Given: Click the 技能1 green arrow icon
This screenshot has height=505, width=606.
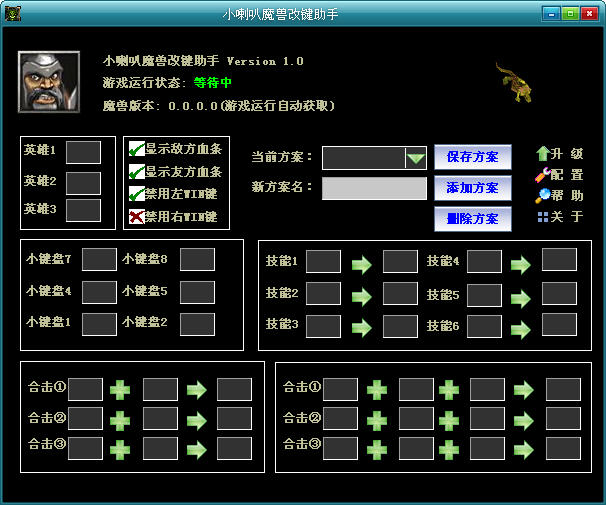Looking at the screenshot, I should click(x=362, y=265).
